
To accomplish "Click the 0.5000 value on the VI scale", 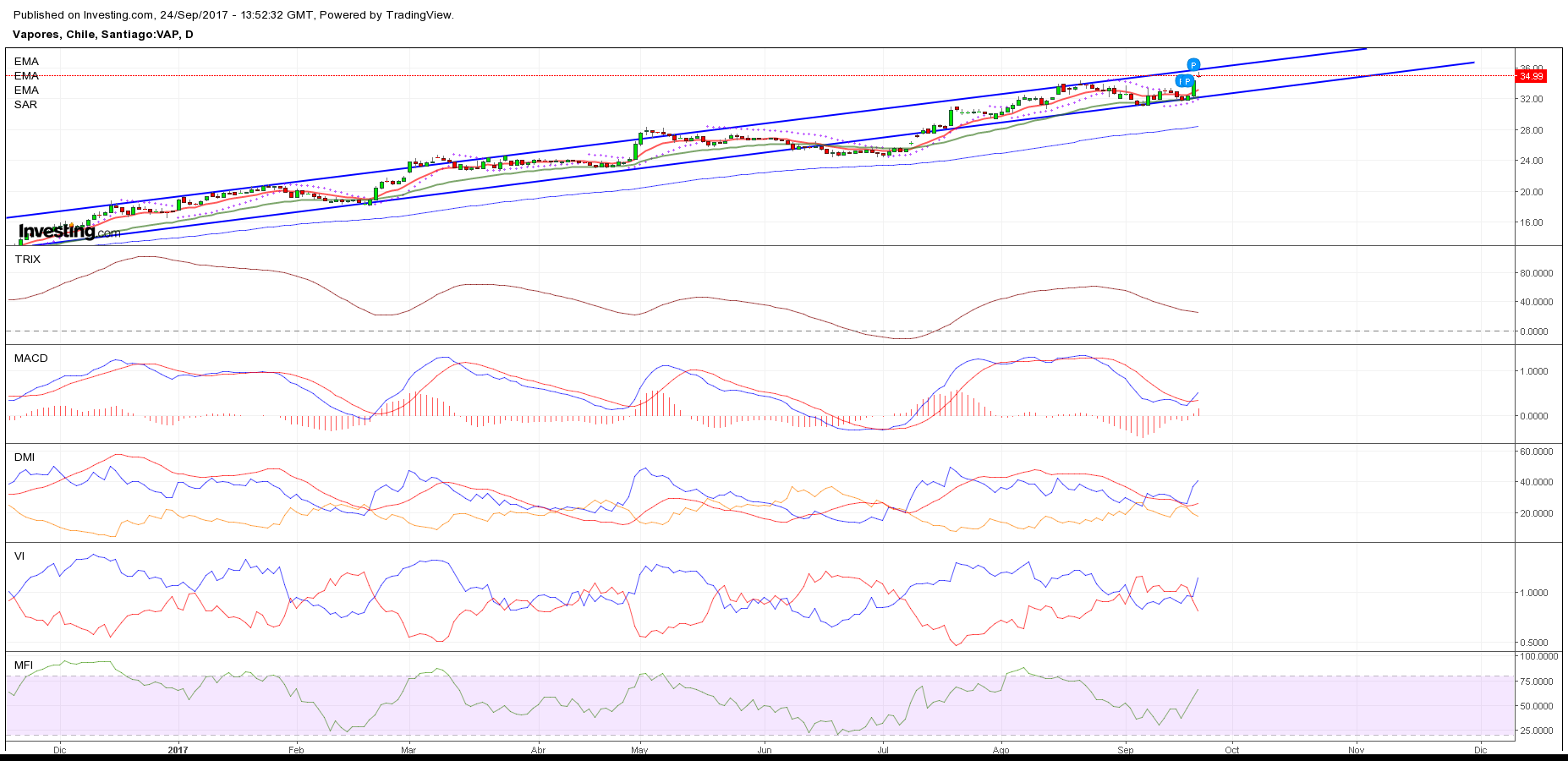I will click(1534, 643).
